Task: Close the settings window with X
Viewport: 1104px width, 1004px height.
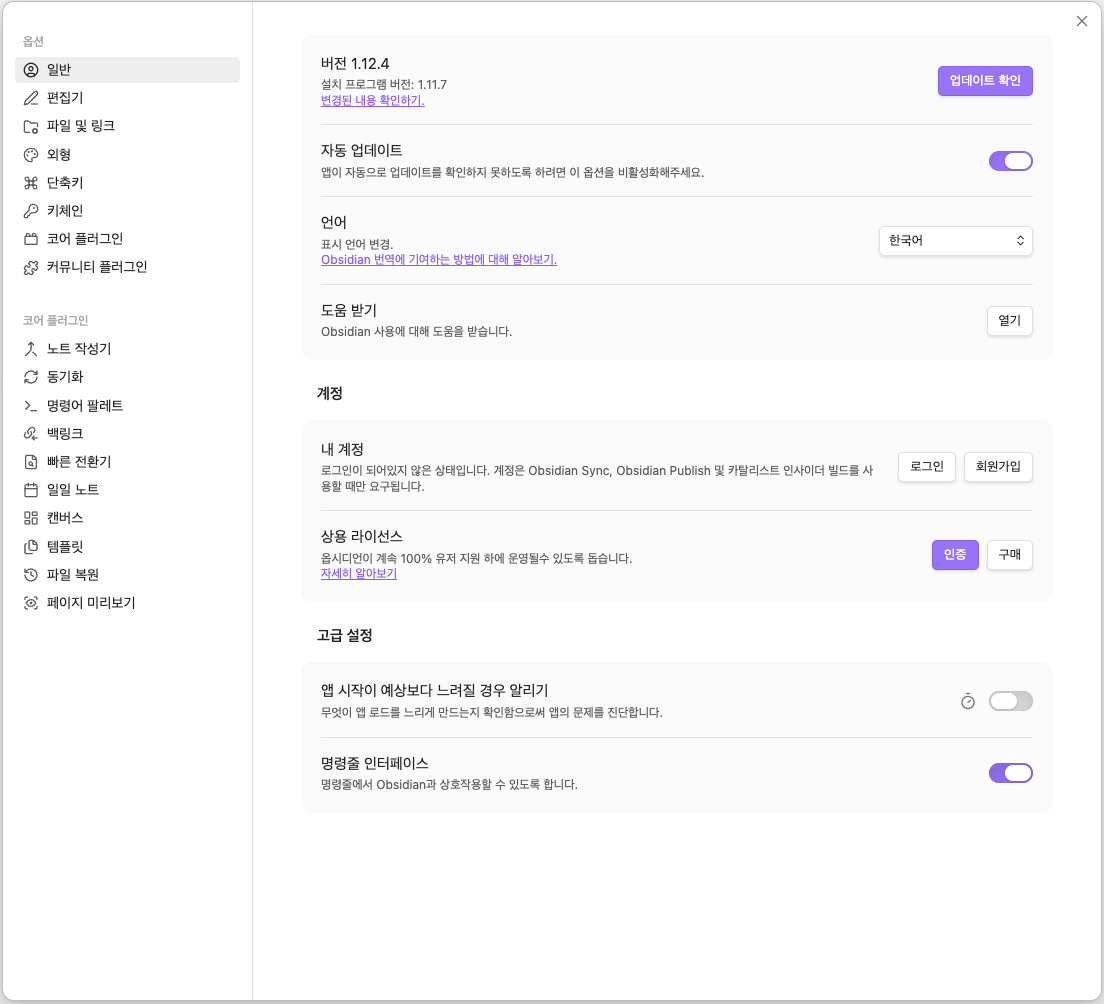Action: click(1081, 21)
